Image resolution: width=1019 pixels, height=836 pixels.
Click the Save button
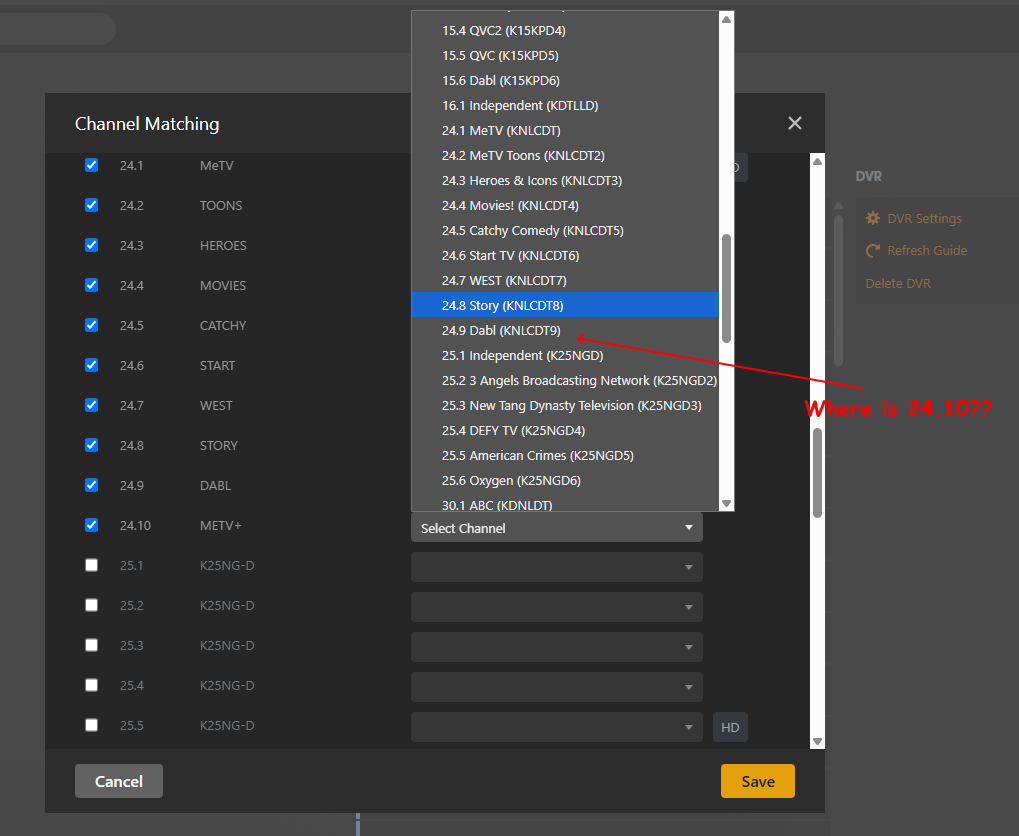click(758, 781)
